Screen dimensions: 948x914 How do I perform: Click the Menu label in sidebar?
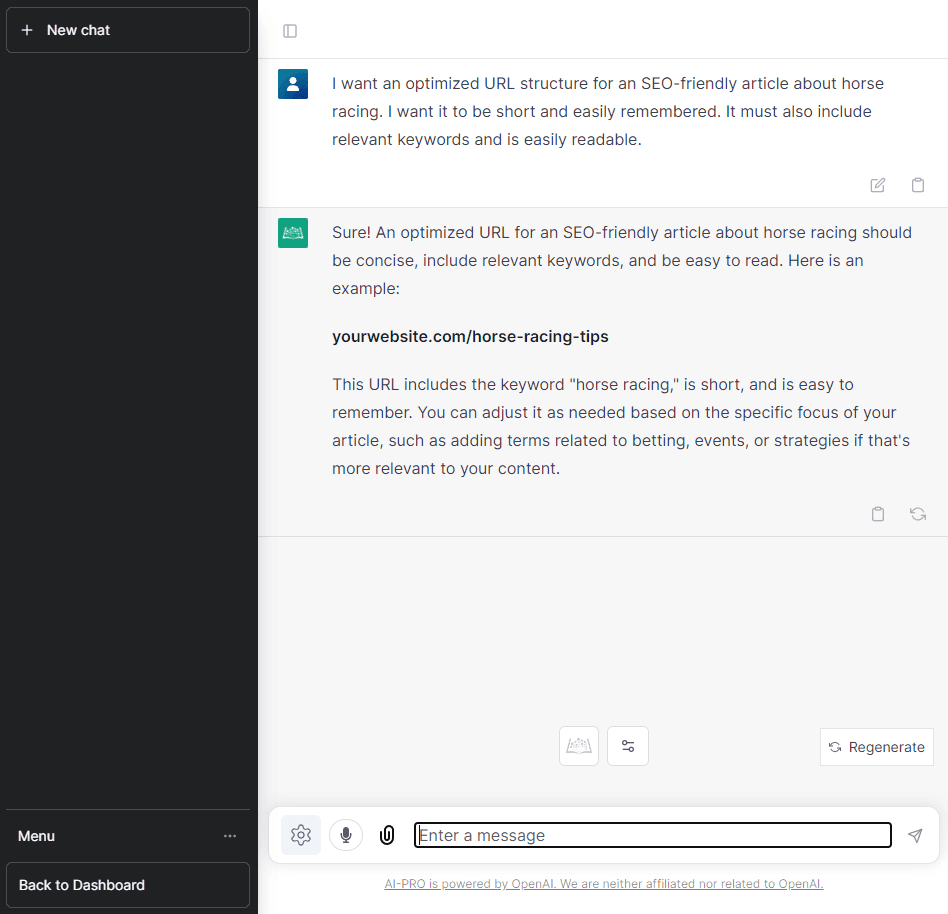click(x=37, y=836)
